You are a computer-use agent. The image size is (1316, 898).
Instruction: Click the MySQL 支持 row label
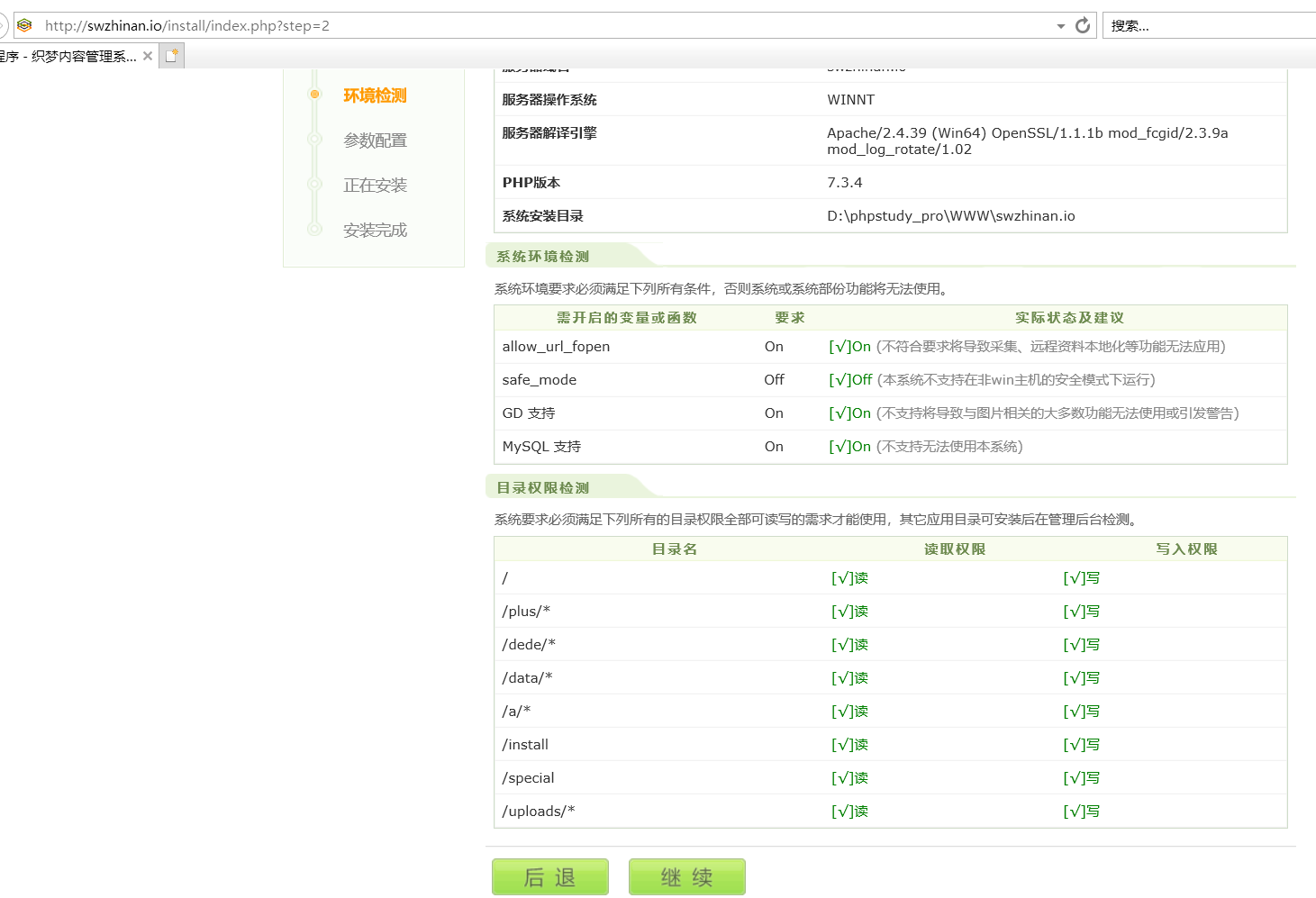(x=541, y=447)
